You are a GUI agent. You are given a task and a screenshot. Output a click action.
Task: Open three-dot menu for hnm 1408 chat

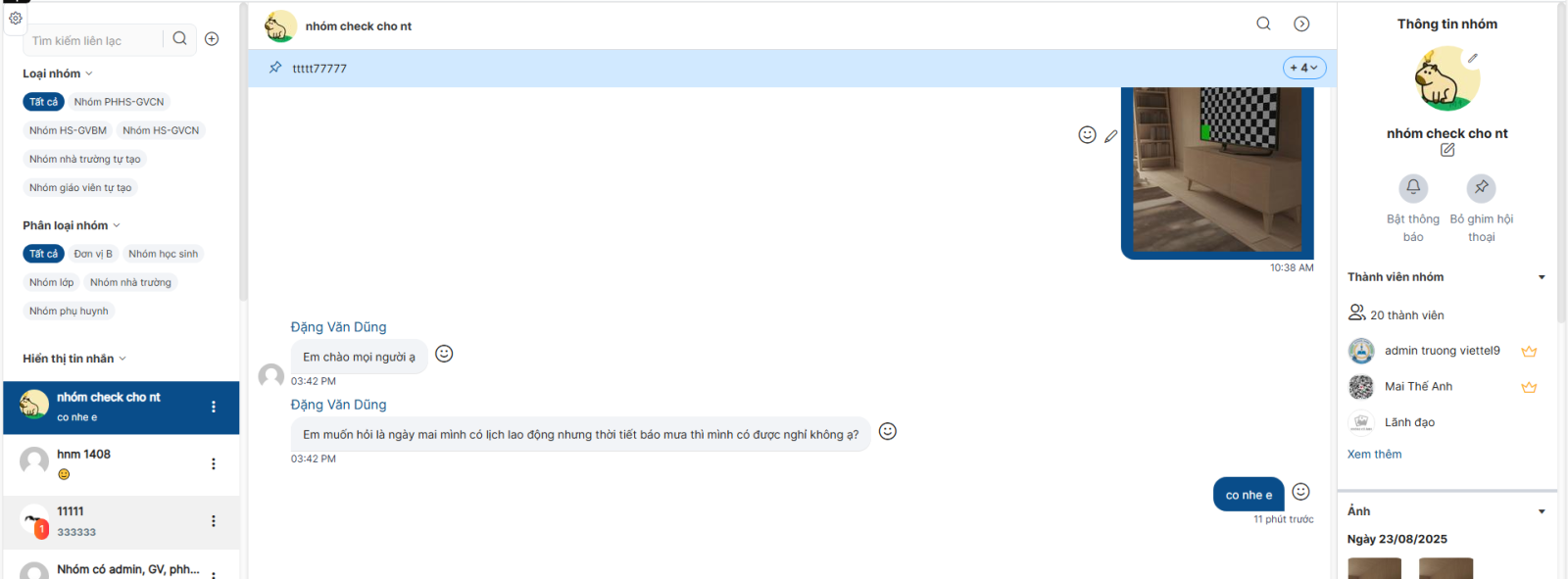[x=214, y=463]
